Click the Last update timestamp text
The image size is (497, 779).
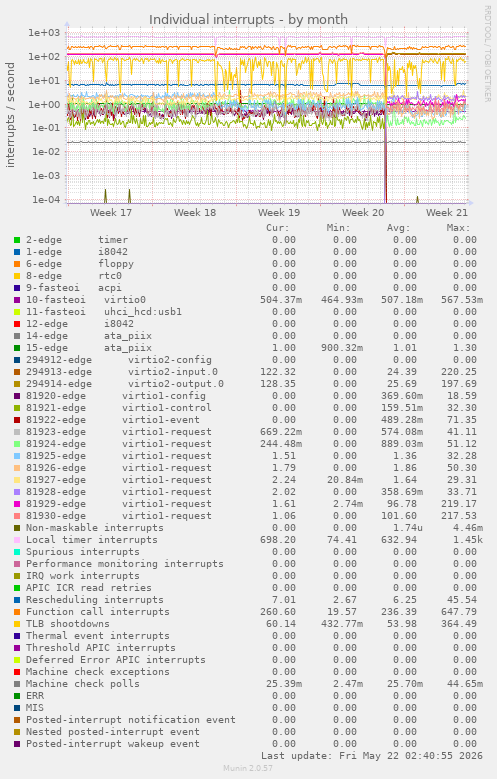click(x=372, y=756)
